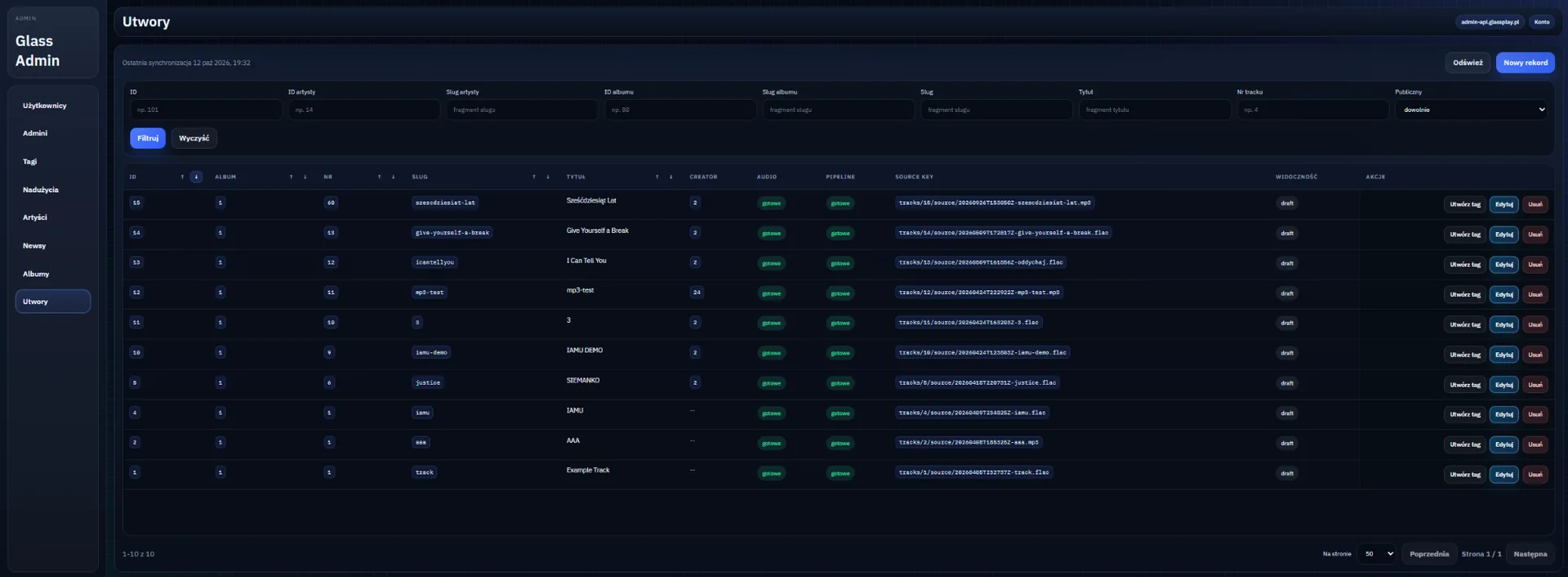
Task: Sort Slug column ascending arrow
Action: point(534,177)
